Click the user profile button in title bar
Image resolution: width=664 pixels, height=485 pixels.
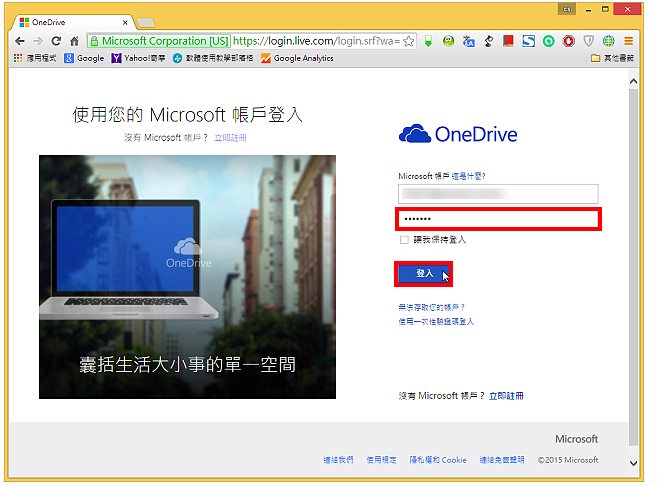click(x=567, y=9)
